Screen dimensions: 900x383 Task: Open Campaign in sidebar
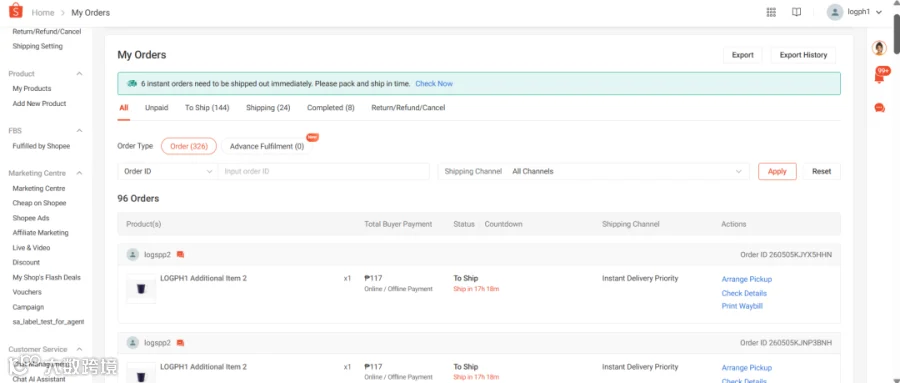pos(28,307)
